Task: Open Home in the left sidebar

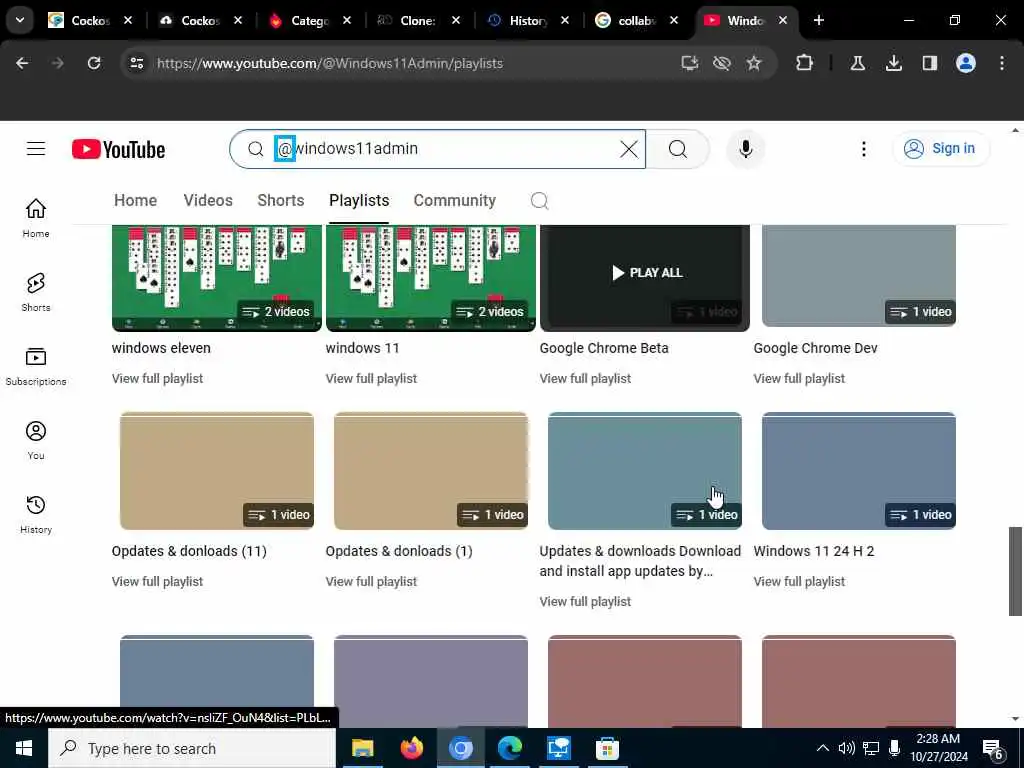Action: (x=36, y=218)
